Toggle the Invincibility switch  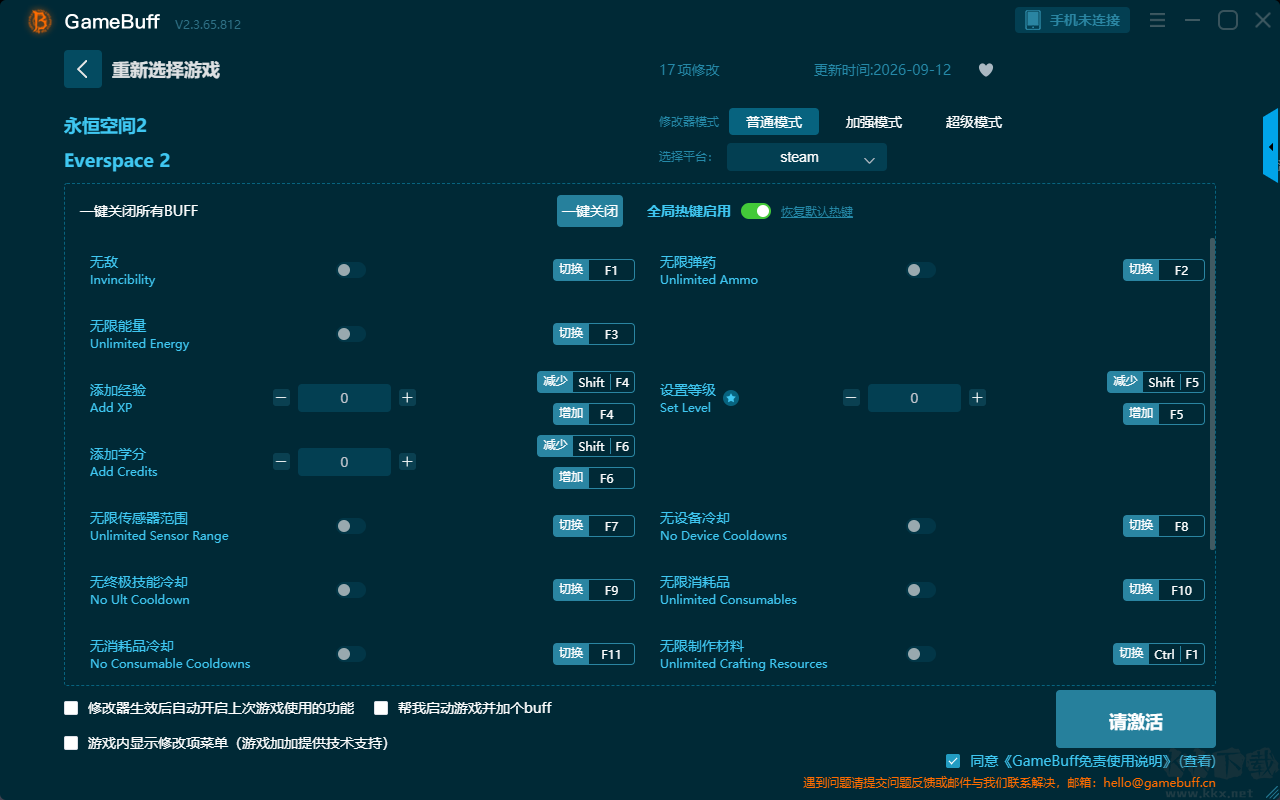pyautogui.click(x=351, y=270)
